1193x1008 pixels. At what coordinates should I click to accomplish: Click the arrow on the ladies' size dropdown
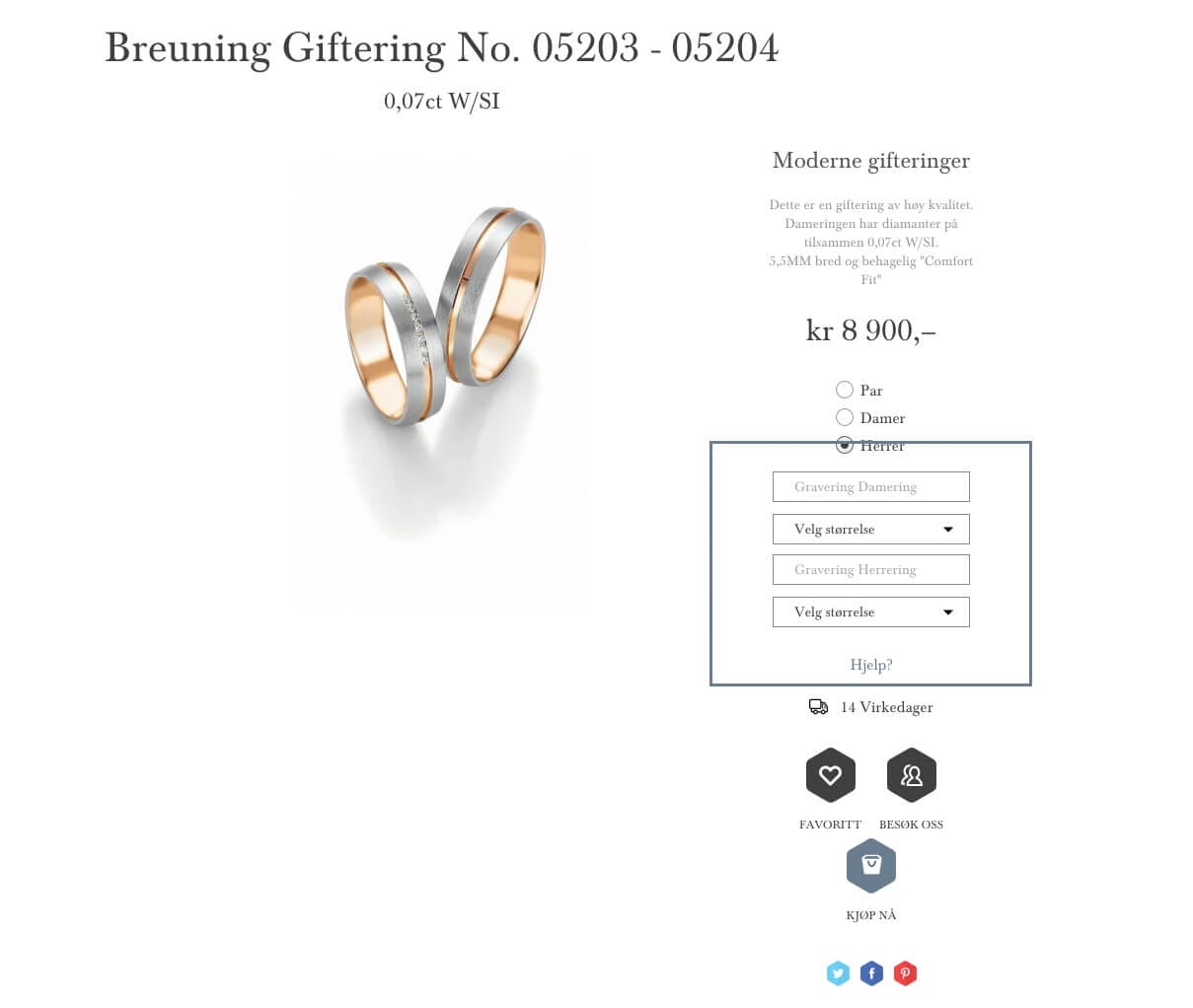click(948, 530)
